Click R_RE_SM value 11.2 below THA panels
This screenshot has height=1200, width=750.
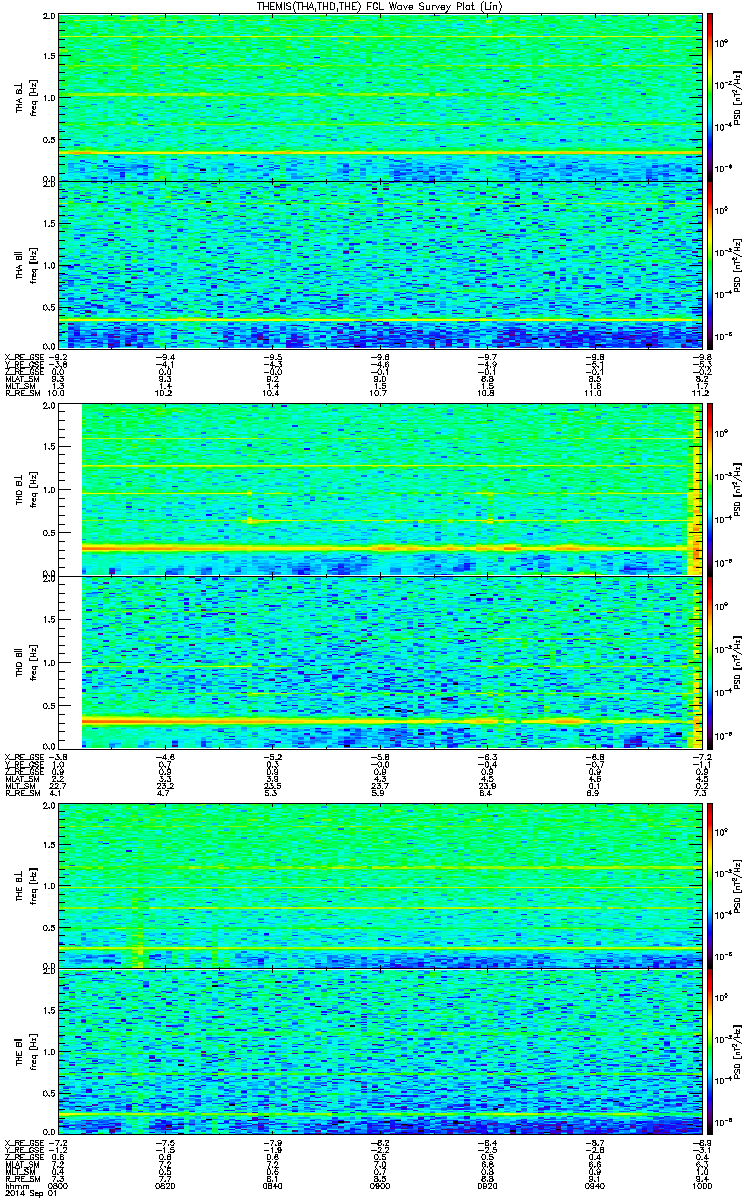click(x=699, y=394)
